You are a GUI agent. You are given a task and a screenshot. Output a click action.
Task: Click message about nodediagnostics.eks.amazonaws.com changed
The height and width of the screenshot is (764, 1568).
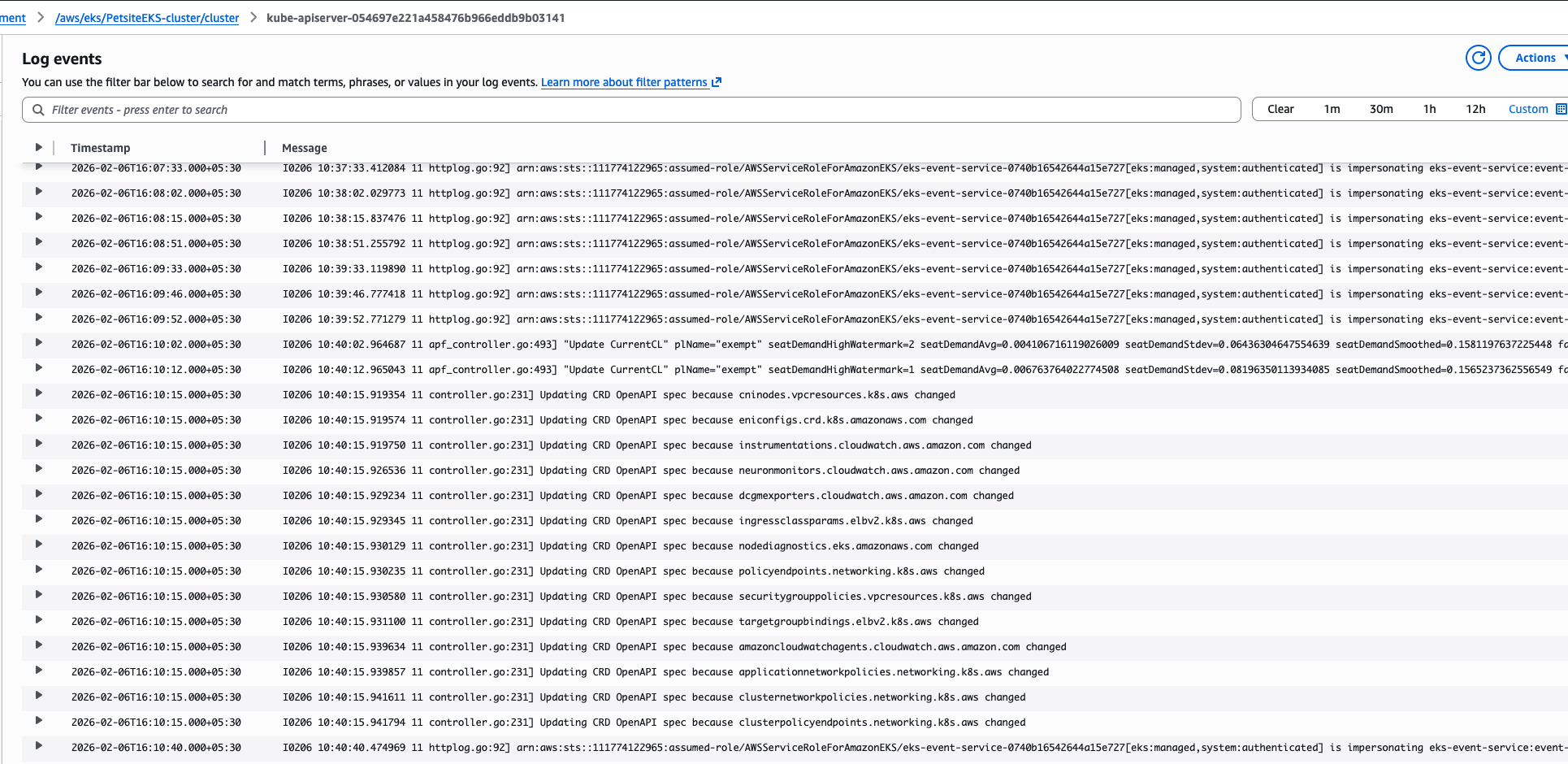click(x=630, y=546)
